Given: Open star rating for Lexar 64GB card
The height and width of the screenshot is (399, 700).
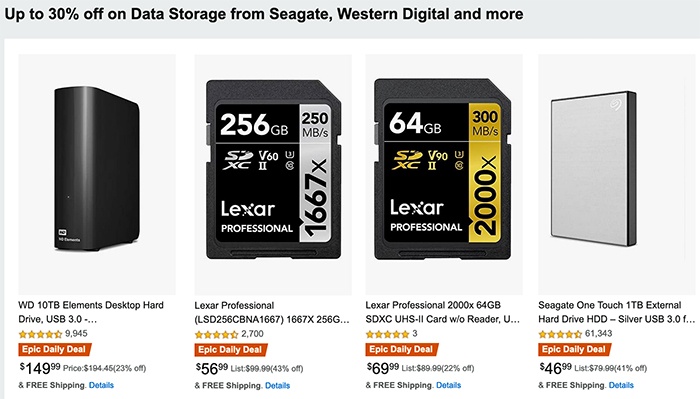Looking at the screenshot, I should click(x=387, y=334).
